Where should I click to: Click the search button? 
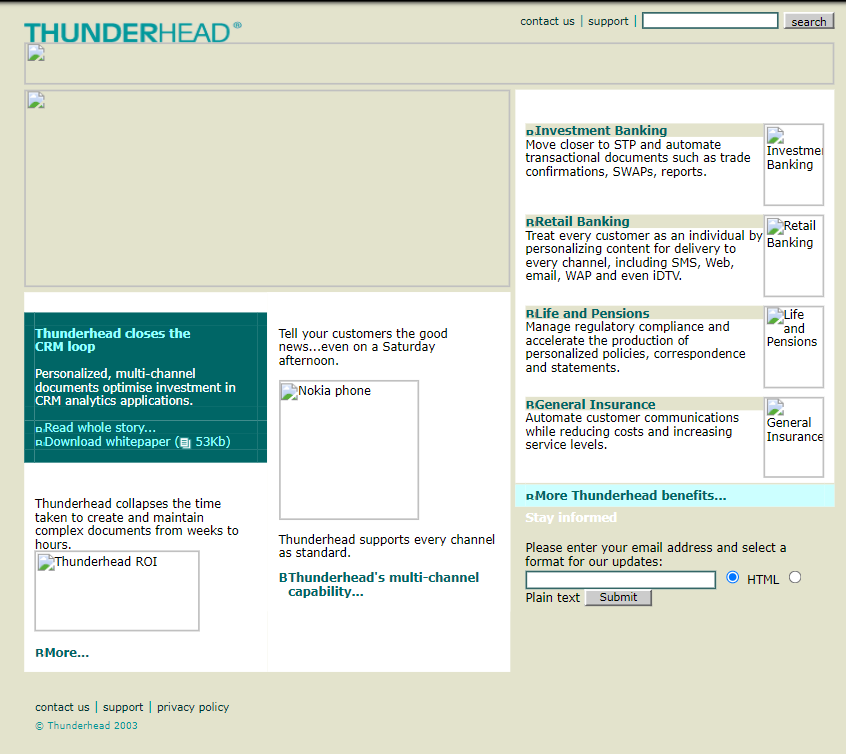(809, 21)
